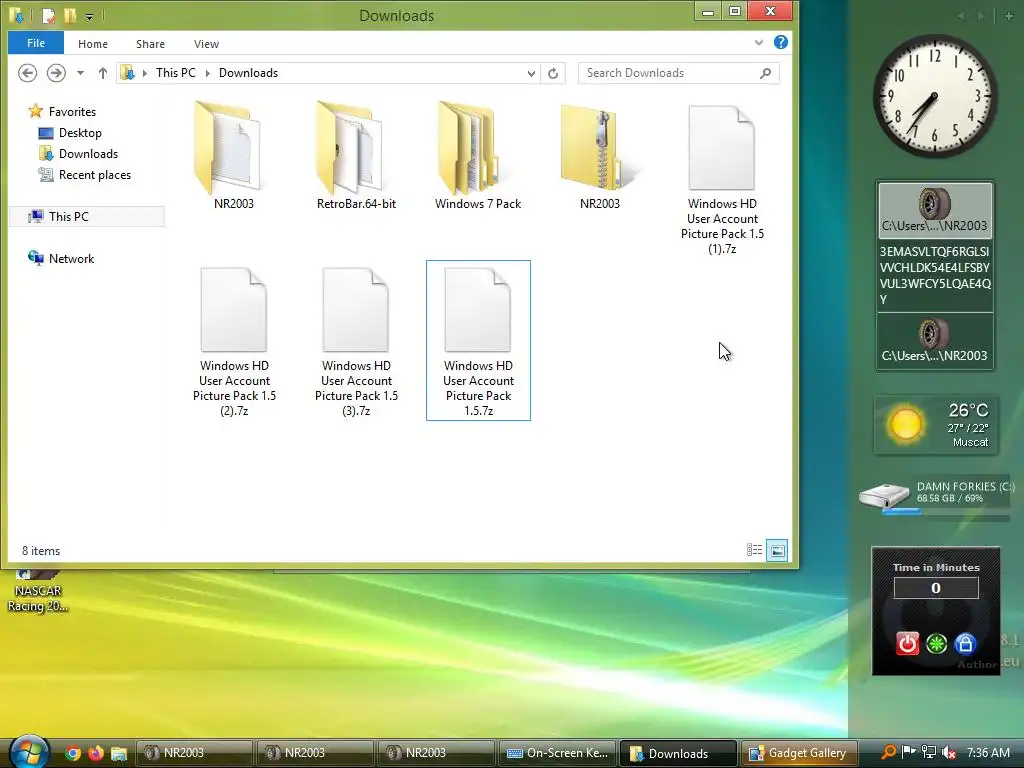Open the Home ribbon tab
The height and width of the screenshot is (768, 1024).
tap(93, 44)
